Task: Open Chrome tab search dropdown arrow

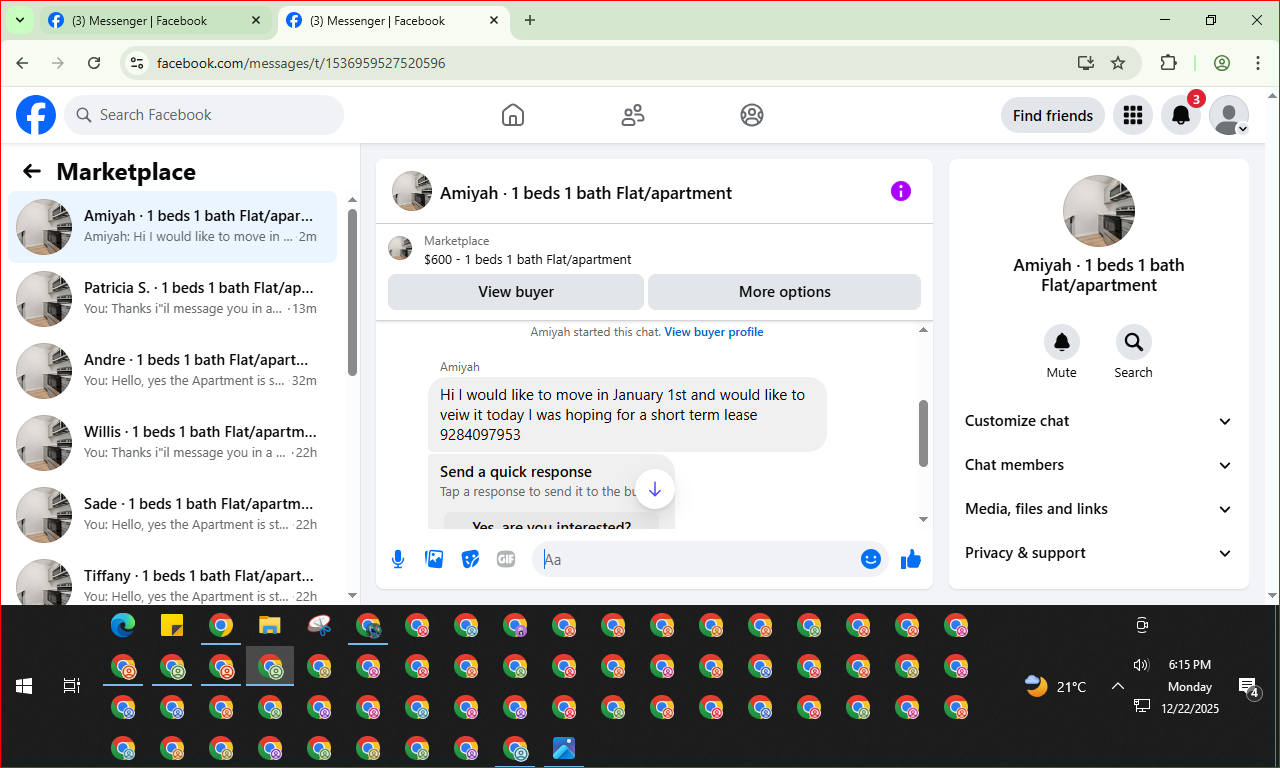Action: click(19, 20)
